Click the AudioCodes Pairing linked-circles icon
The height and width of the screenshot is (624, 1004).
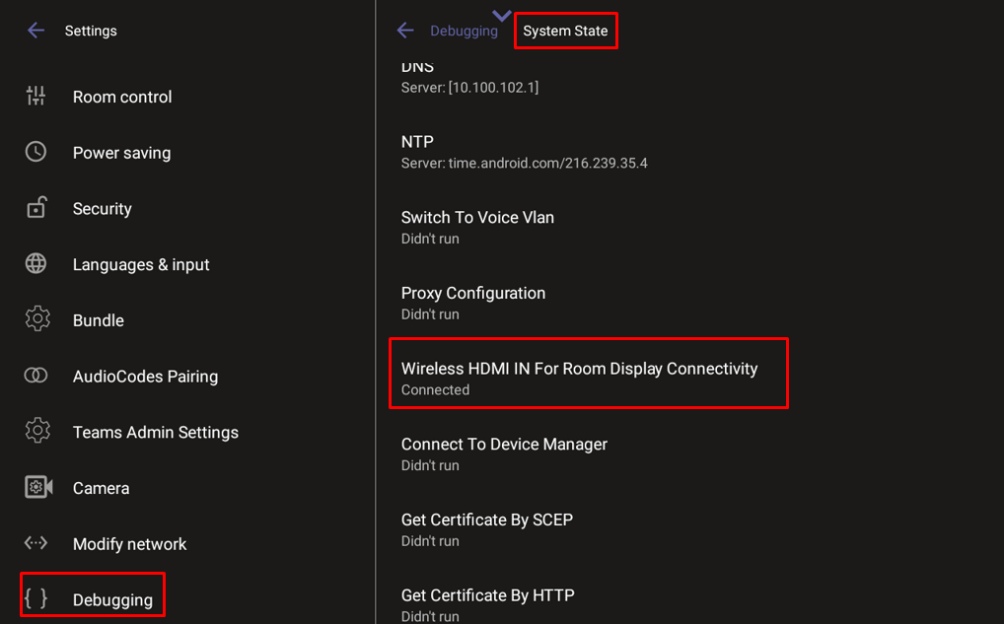click(x=36, y=376)
